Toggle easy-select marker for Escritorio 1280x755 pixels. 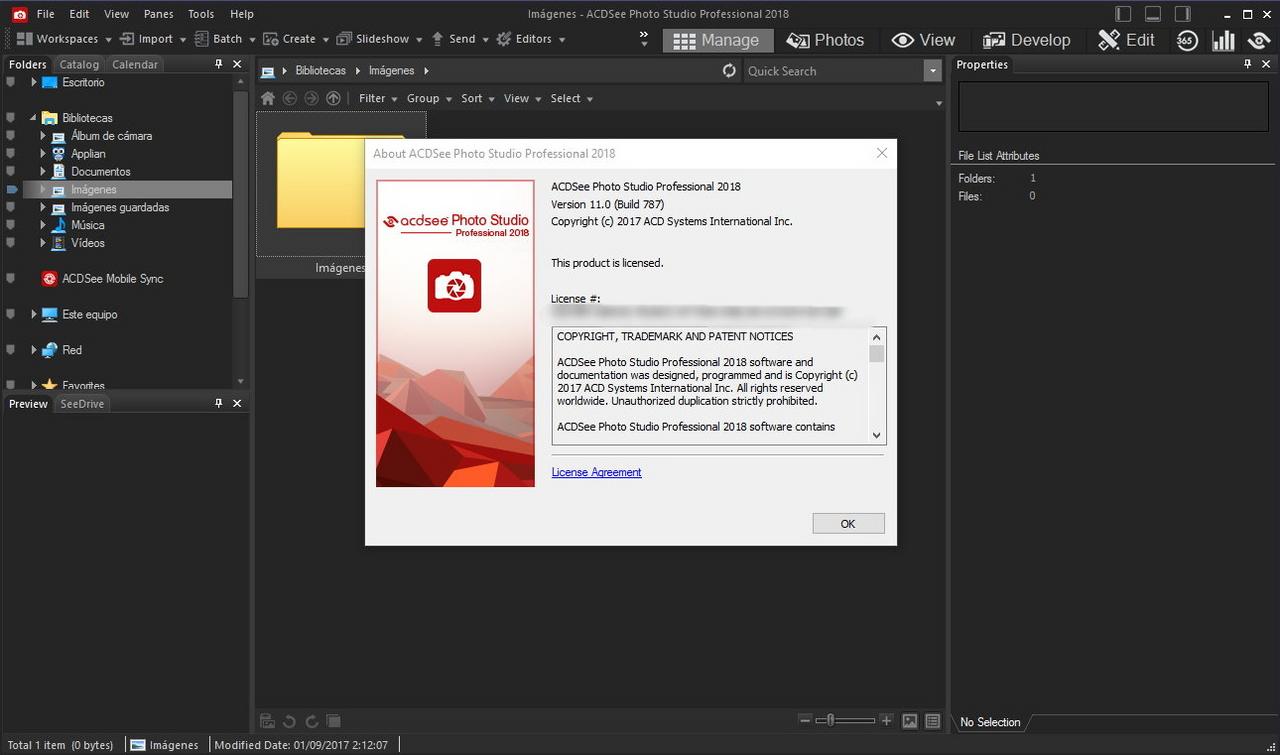[x=11, y=82]
